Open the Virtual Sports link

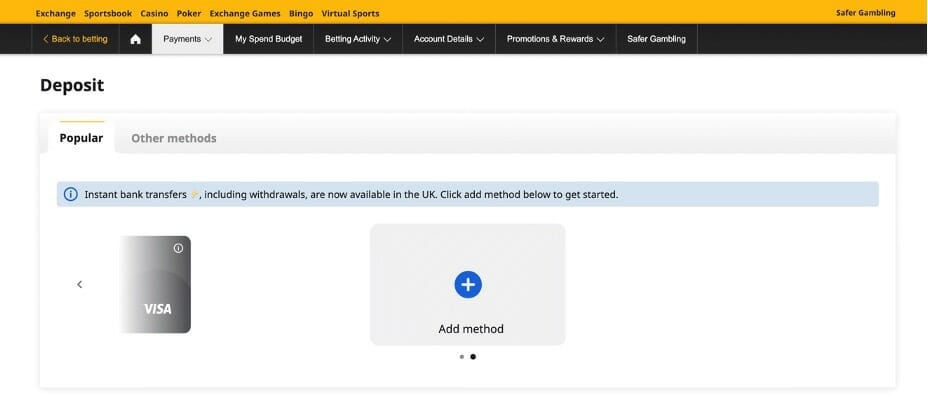[x=350, y=13]
